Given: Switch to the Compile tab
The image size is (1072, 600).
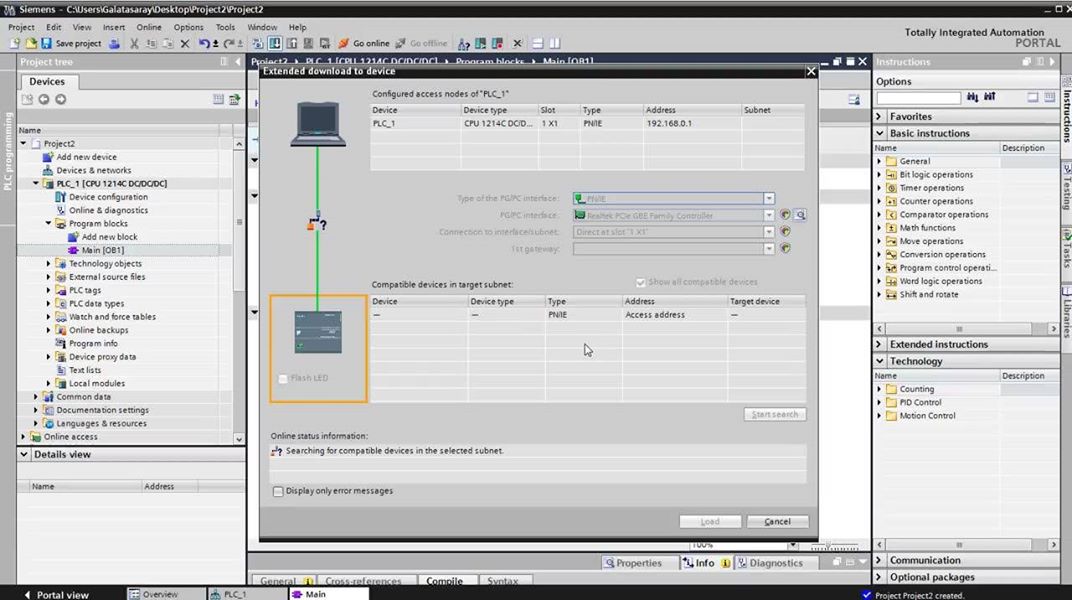Looking at the screenshot, I should 444,581.
